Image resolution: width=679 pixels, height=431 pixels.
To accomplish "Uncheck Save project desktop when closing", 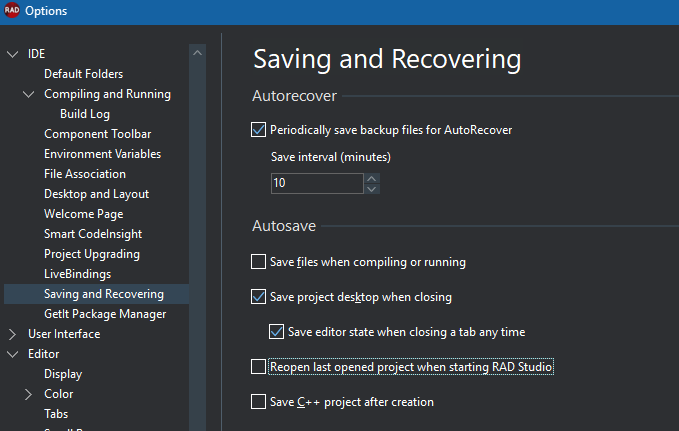I will [259, 297].
